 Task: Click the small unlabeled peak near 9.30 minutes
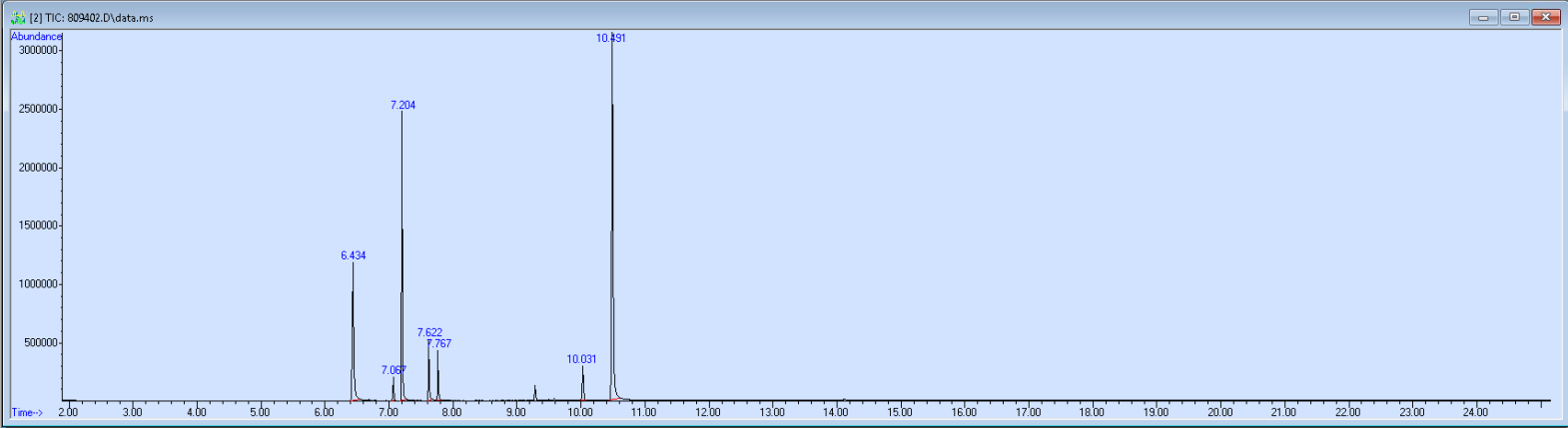[535, 392]
